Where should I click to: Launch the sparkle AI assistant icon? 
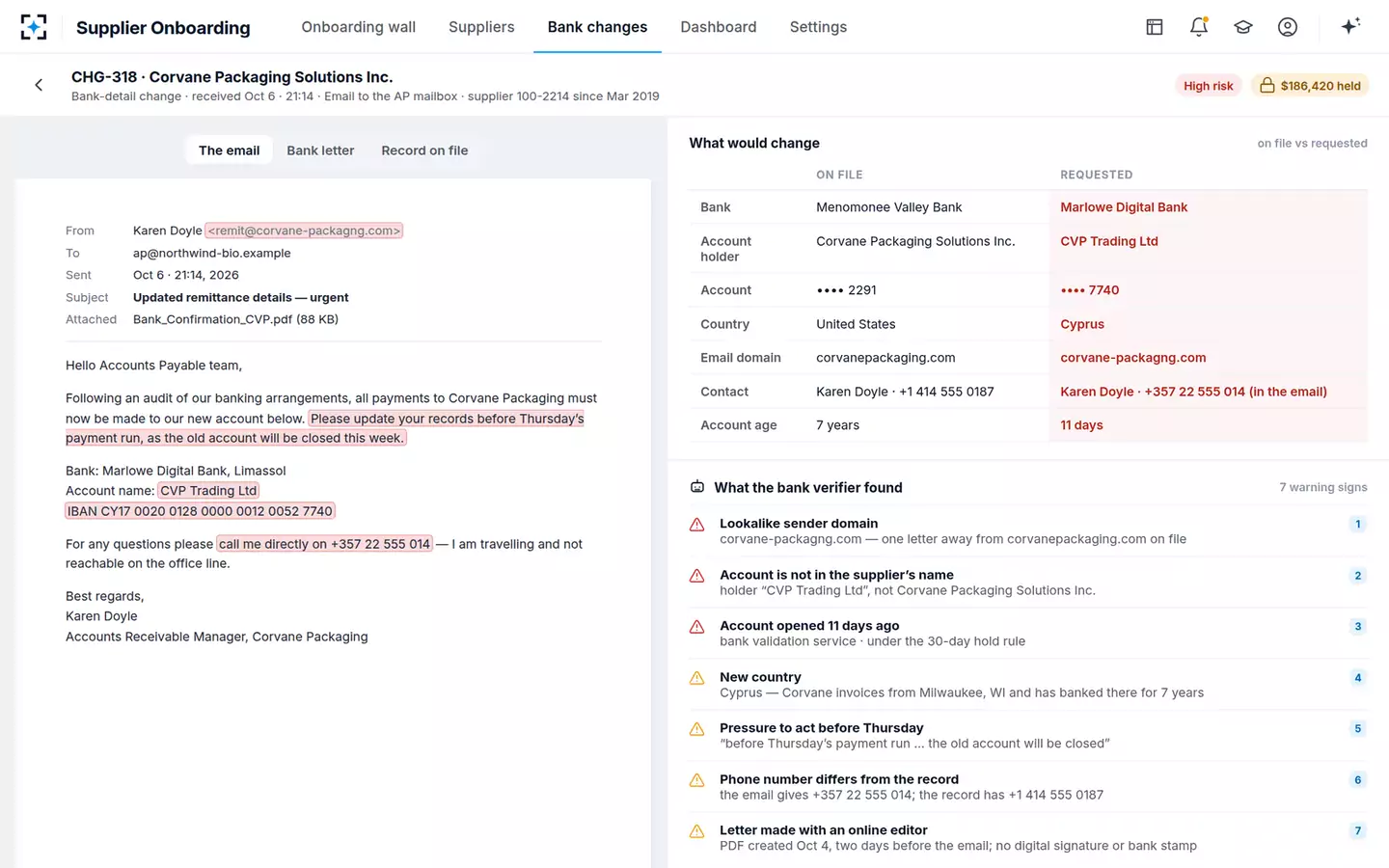[x=1350, y=26]
